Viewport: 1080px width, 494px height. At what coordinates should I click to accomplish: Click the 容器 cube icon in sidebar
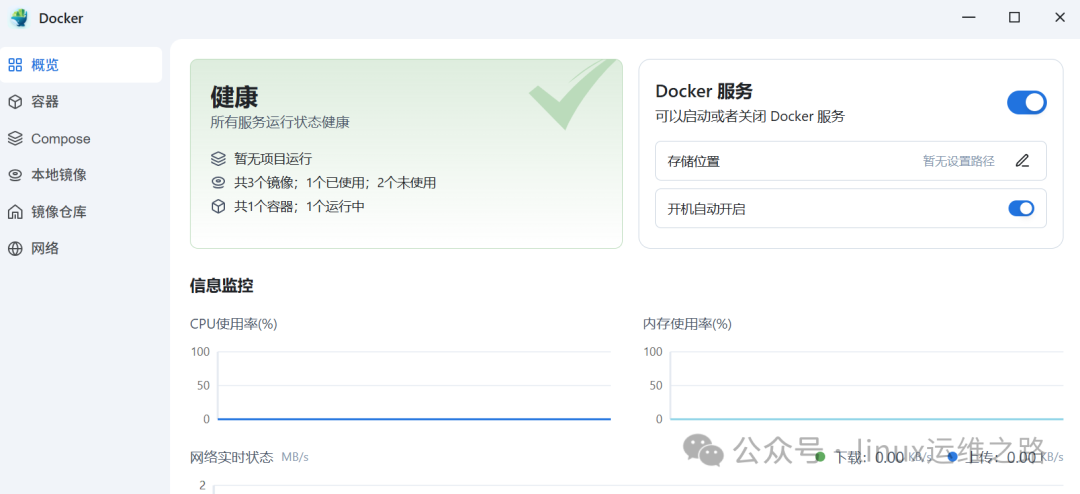tap(15, 102)
